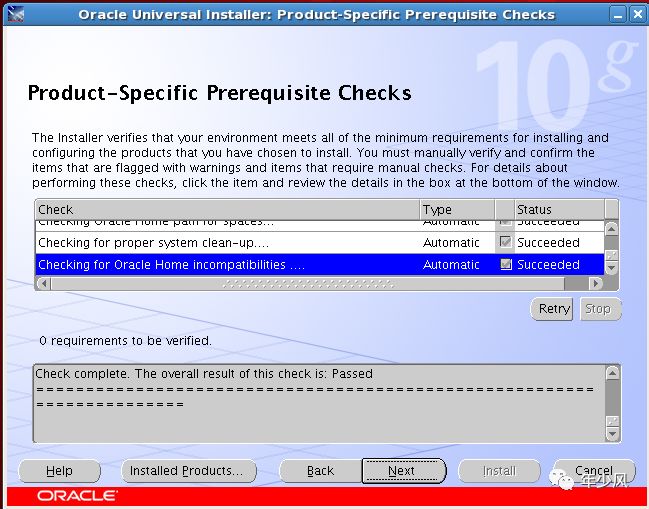Select 'Checking for Oracle Home incompatibilities' row

[320, 264]
